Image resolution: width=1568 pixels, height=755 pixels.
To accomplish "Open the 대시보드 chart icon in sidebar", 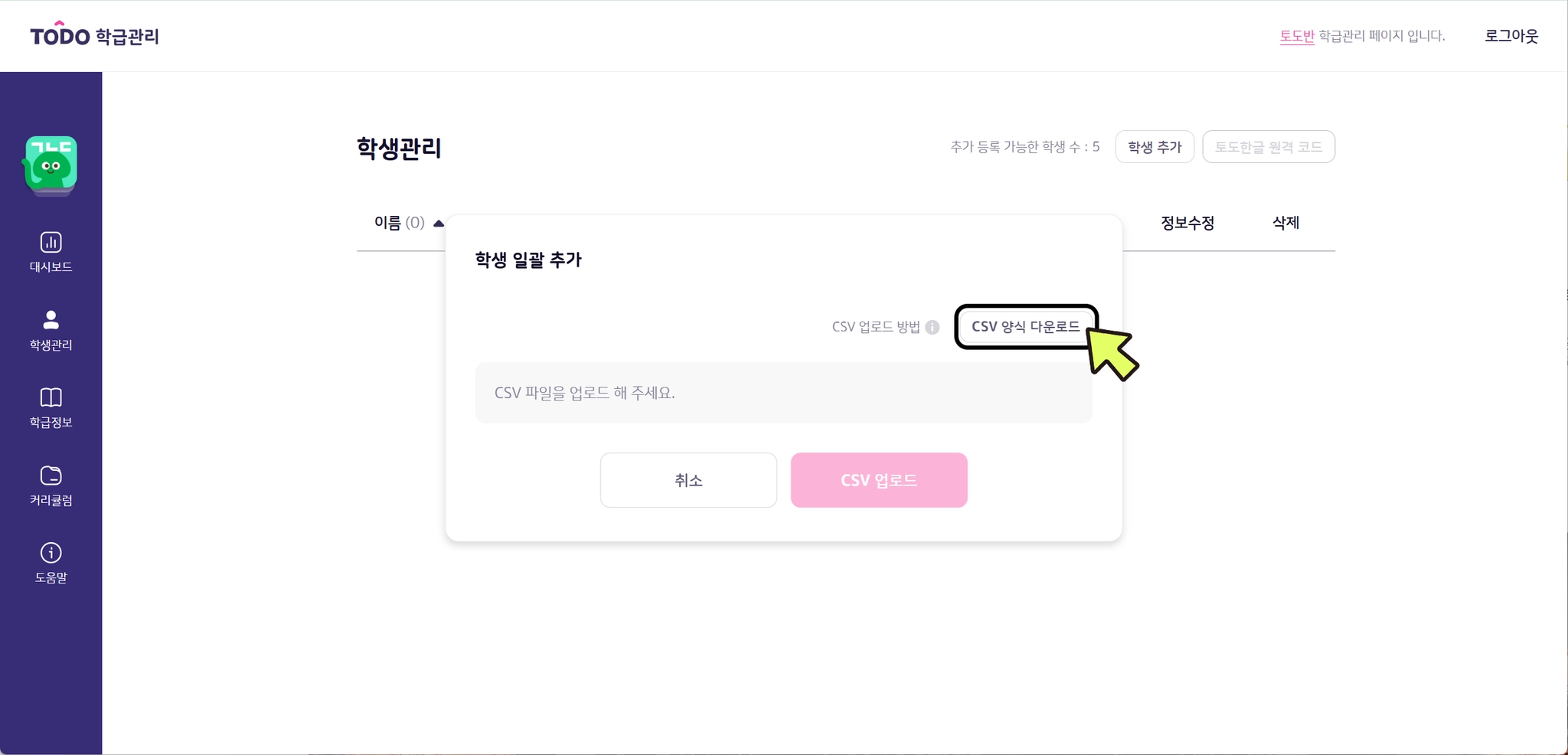I will click(x=51, y=243).
